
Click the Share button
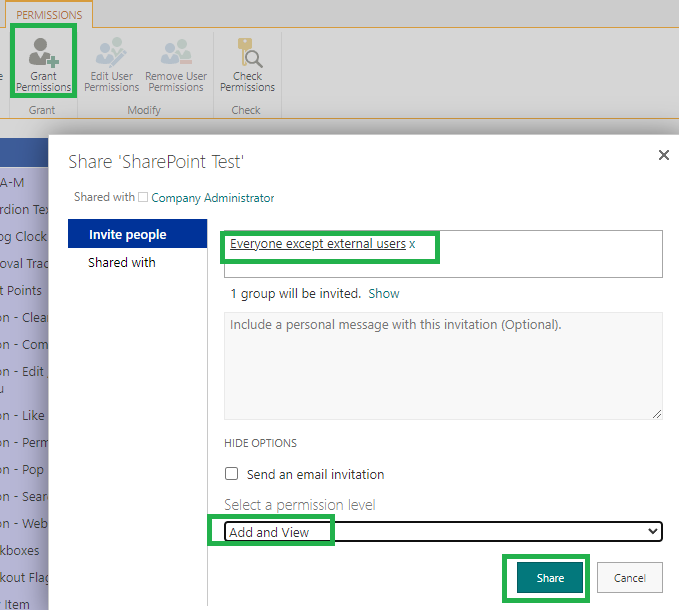point(550,578)
